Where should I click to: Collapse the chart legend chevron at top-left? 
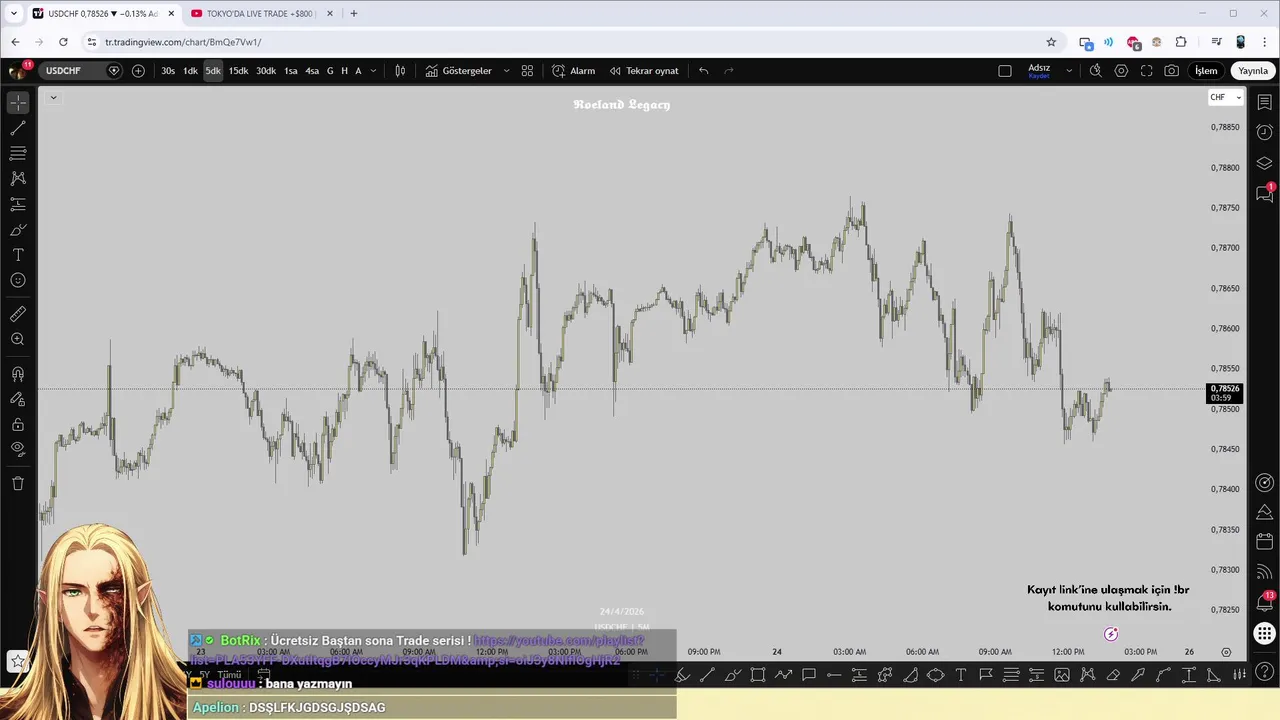click(53, 98)
